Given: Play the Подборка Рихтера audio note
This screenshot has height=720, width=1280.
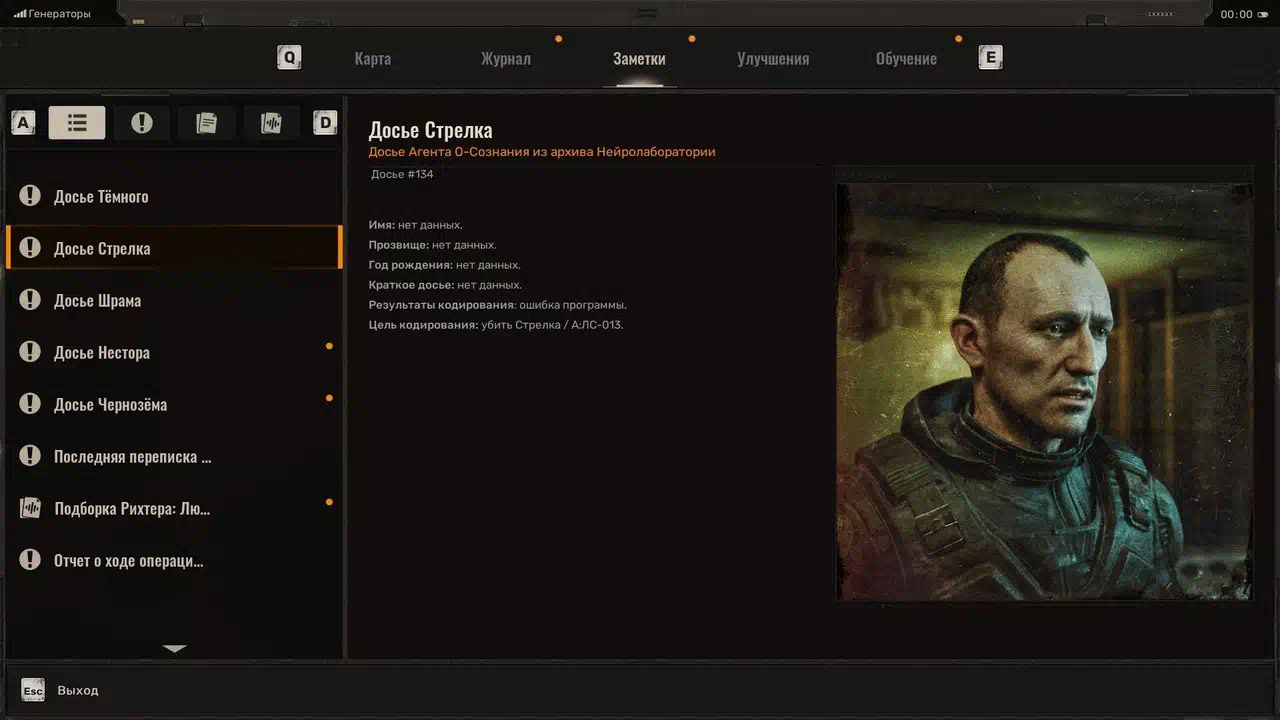Looking at the screenshot, I should click(132, 509).
